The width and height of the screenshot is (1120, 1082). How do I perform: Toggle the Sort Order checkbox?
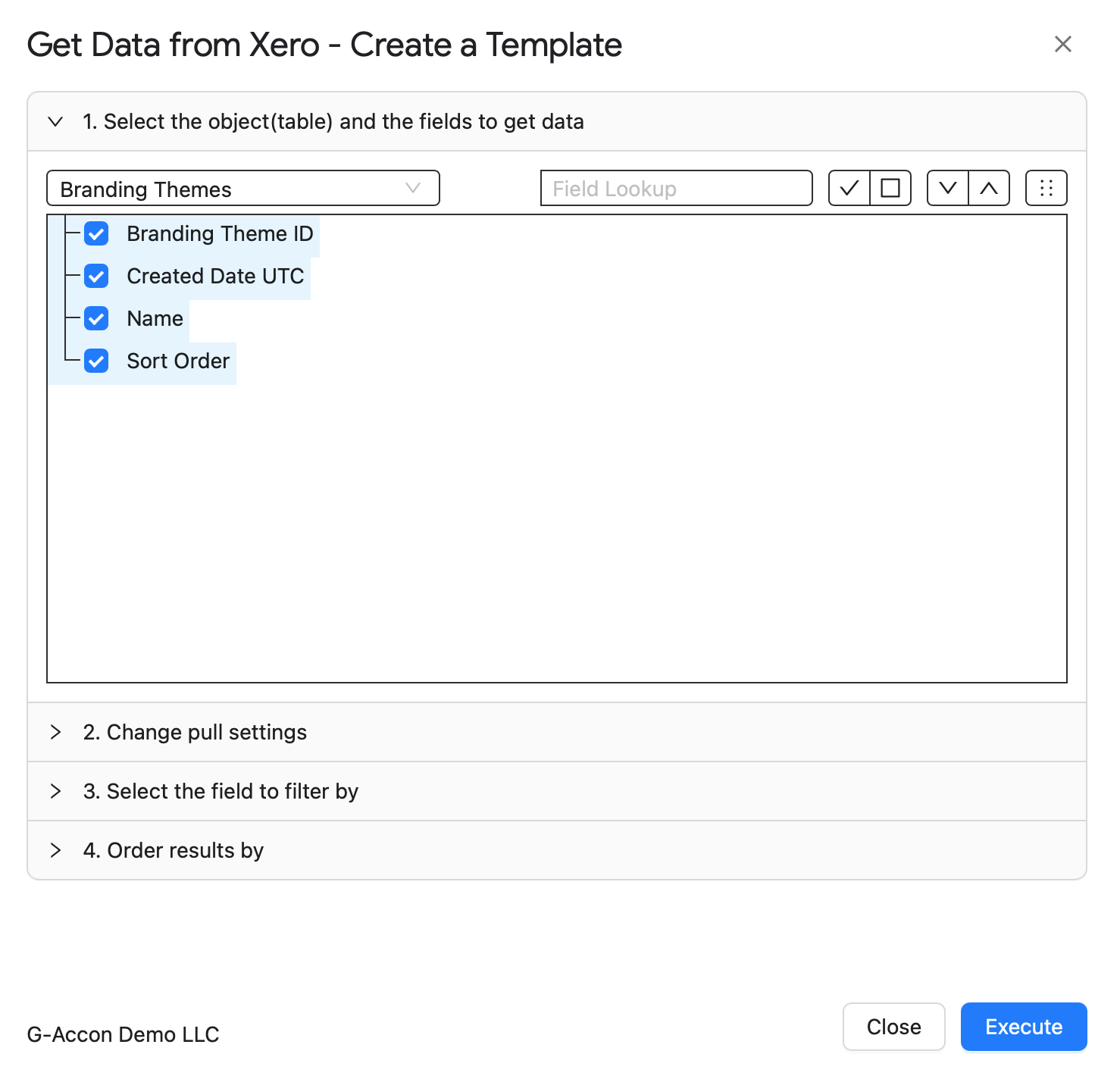click(96, 361)
